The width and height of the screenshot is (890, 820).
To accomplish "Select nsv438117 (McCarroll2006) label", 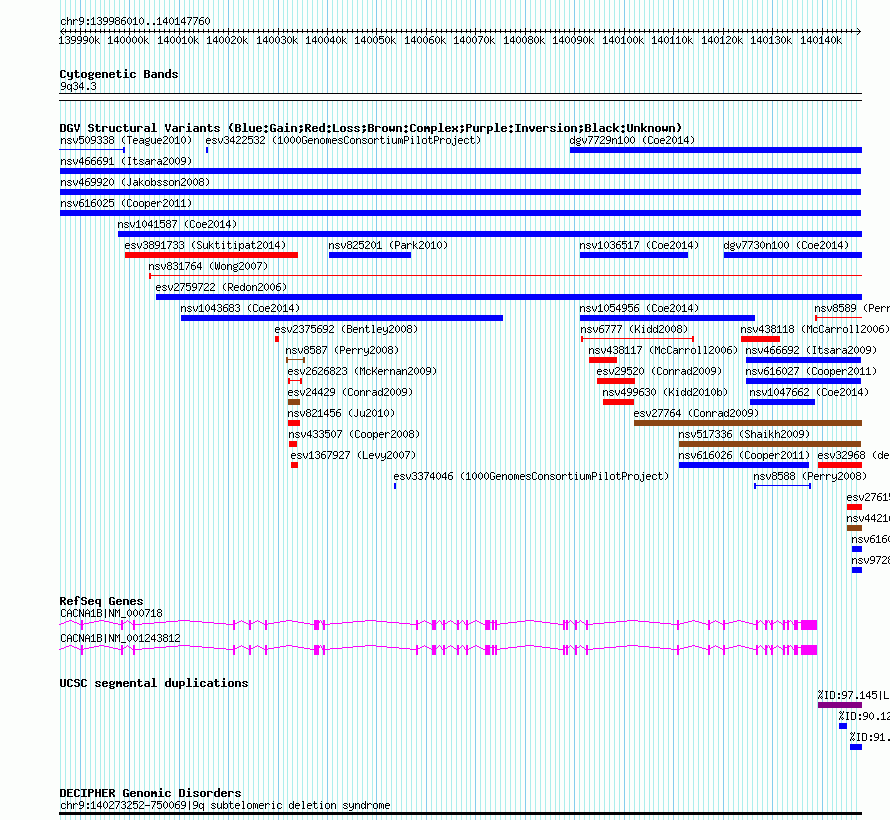I will click(x=663, y=350).
